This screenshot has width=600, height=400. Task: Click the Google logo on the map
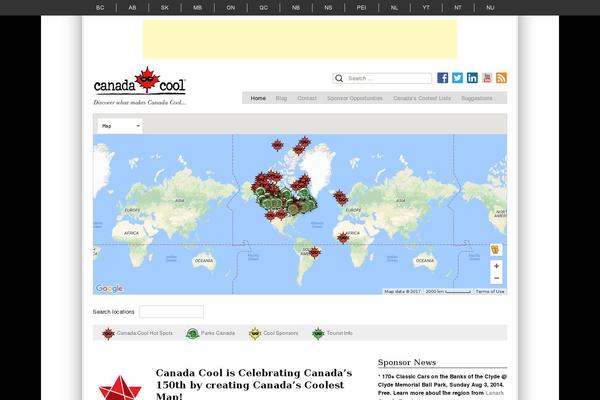click(x=109, y=288)
